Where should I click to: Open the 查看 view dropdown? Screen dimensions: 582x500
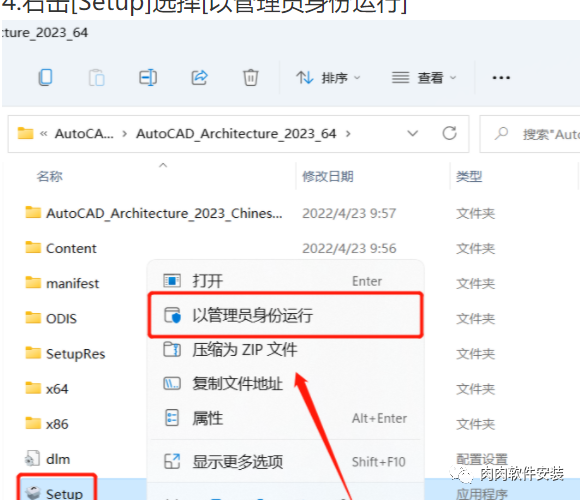coord(424,78)
